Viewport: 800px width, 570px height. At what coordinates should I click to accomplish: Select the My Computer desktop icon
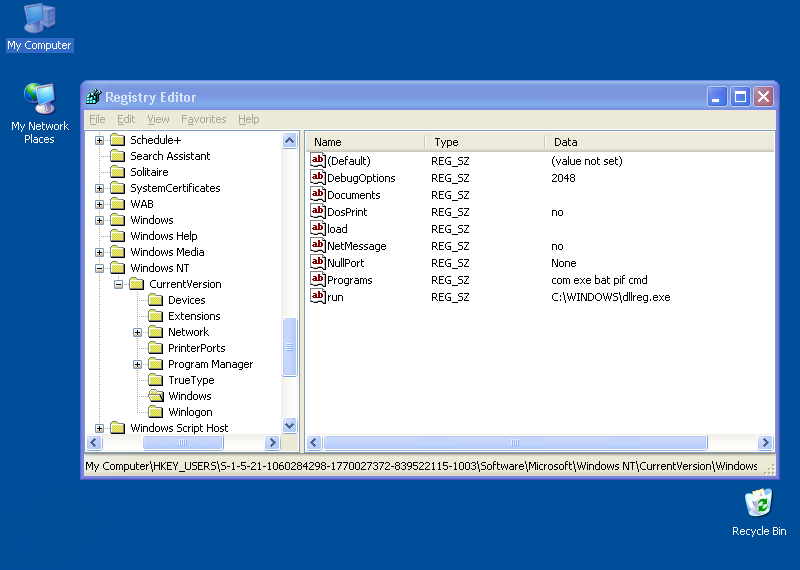39,28
